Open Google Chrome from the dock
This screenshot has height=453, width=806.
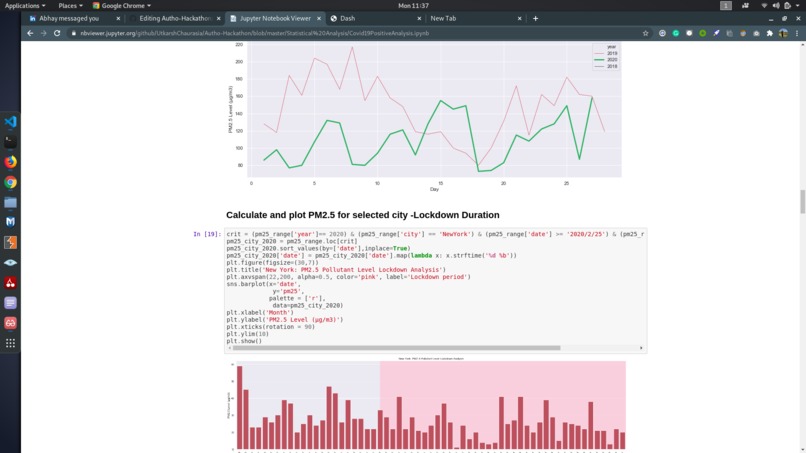tap(10, 182)
